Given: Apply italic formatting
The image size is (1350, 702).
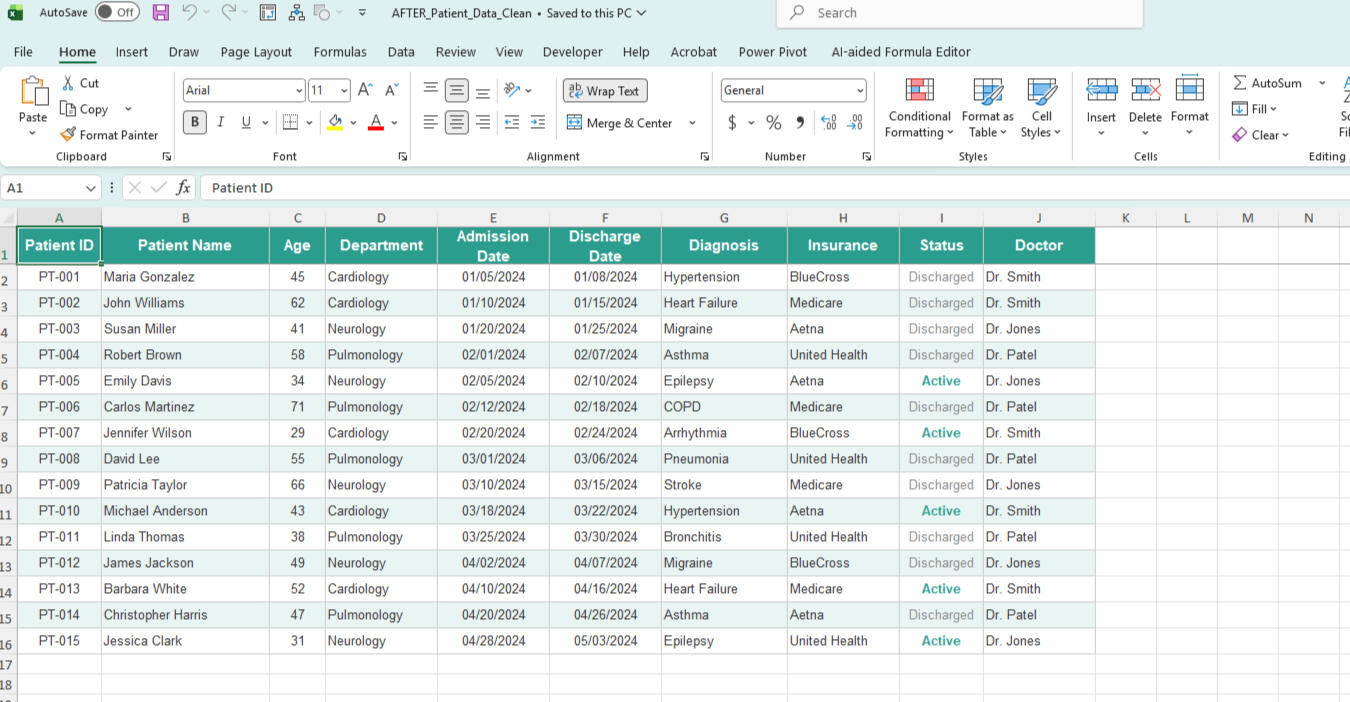Looking at the screenshot, I should (x=220, y=122).
